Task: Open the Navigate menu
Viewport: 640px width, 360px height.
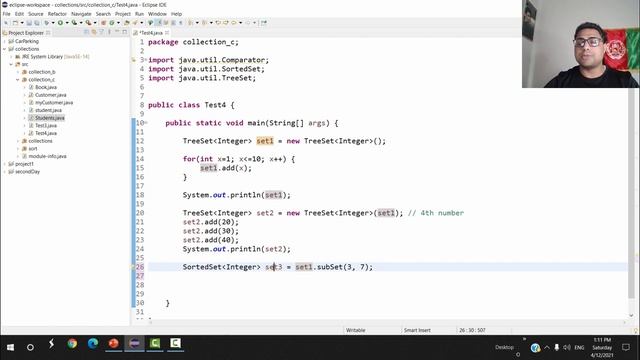Action: [81, 14]
